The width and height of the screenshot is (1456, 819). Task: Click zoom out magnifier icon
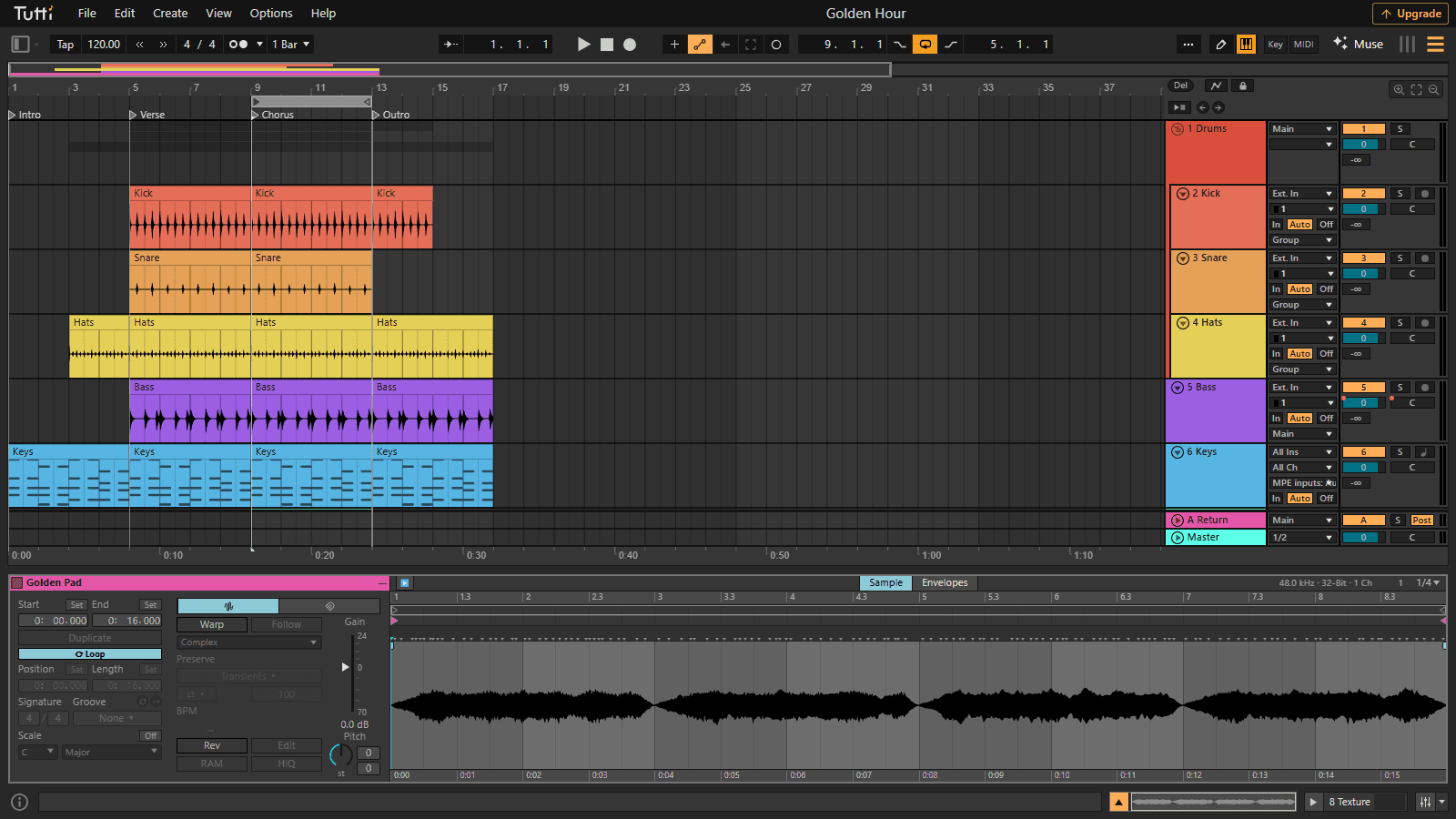(1433, 89)
